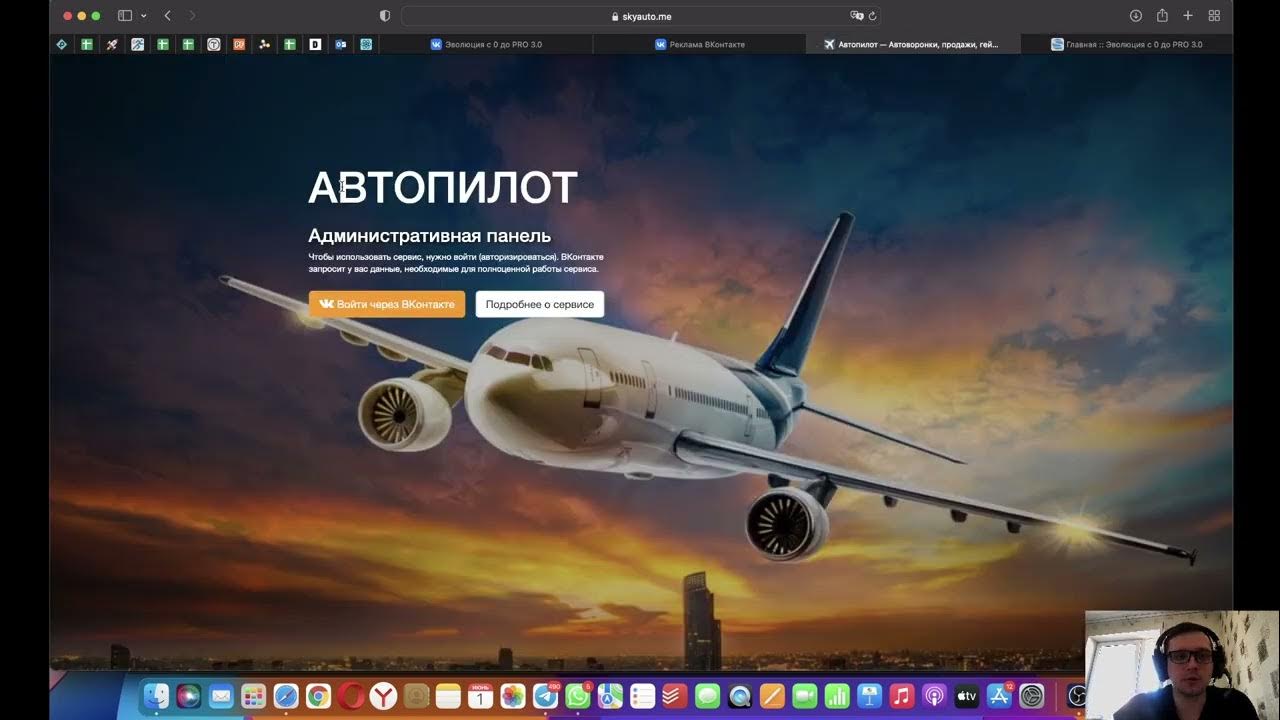The height and width of the screenshot is (720, 1280).
Task: Reload the page with refresh icon
Action: [x=872, y=16]
